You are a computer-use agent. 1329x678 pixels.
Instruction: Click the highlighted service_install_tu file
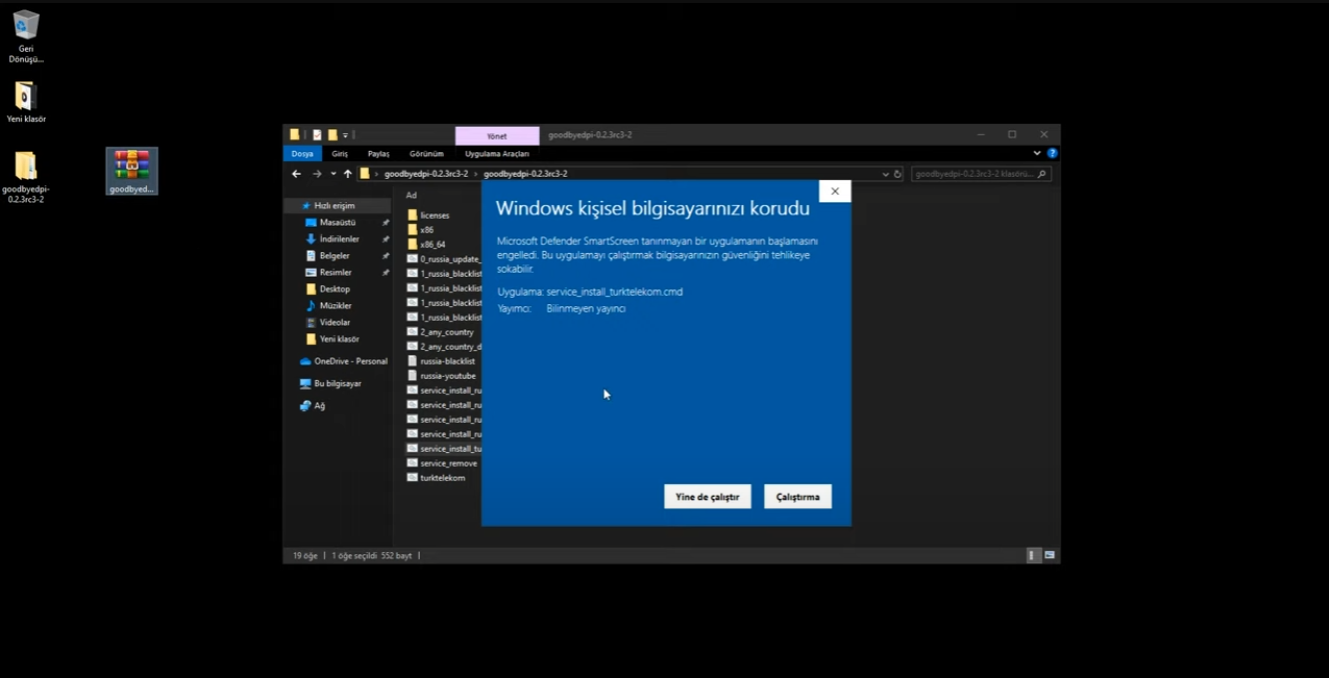(444, 449)
